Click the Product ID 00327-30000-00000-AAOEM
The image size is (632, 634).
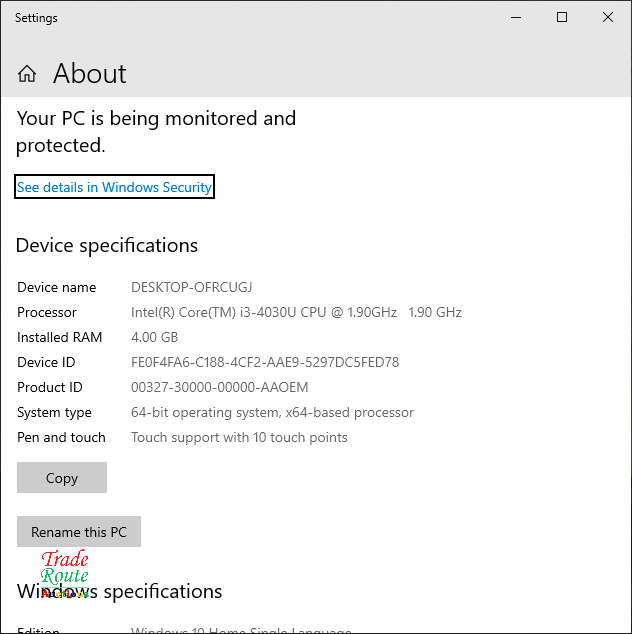(219, 387)
